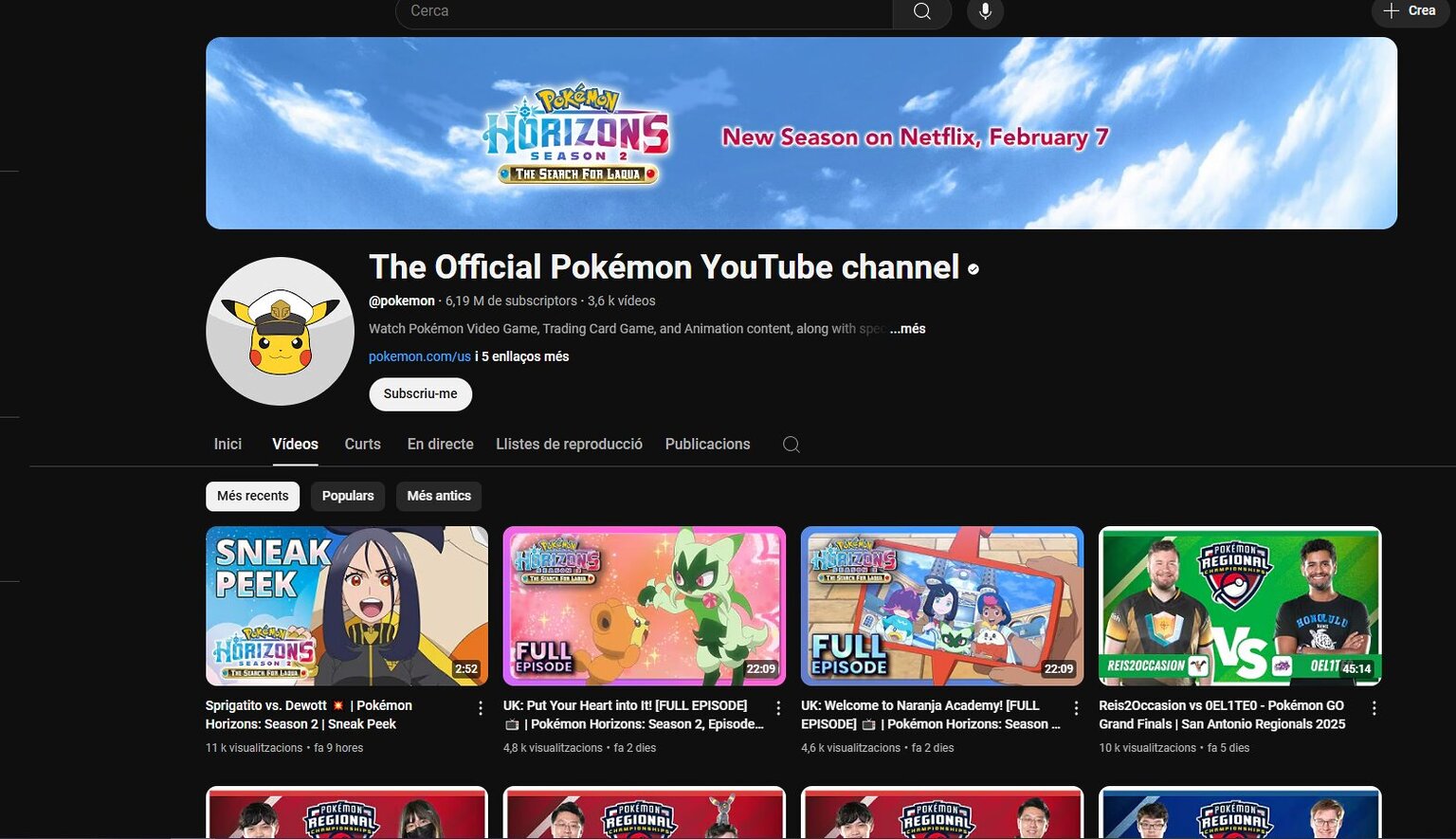
Task: Click the search magnifier icon
Action: [x=920, y=12]
